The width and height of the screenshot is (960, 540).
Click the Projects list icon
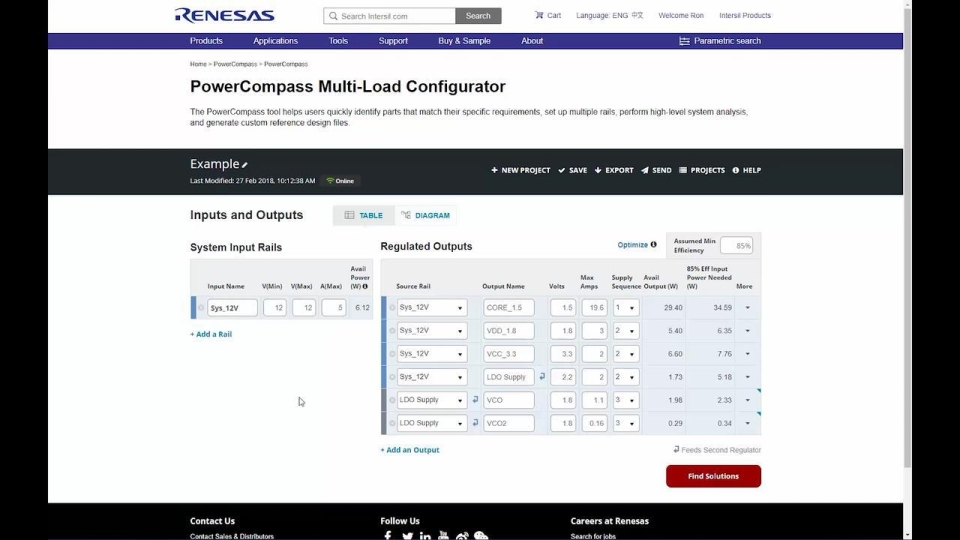pyautogui.click(x=683, y=170)
